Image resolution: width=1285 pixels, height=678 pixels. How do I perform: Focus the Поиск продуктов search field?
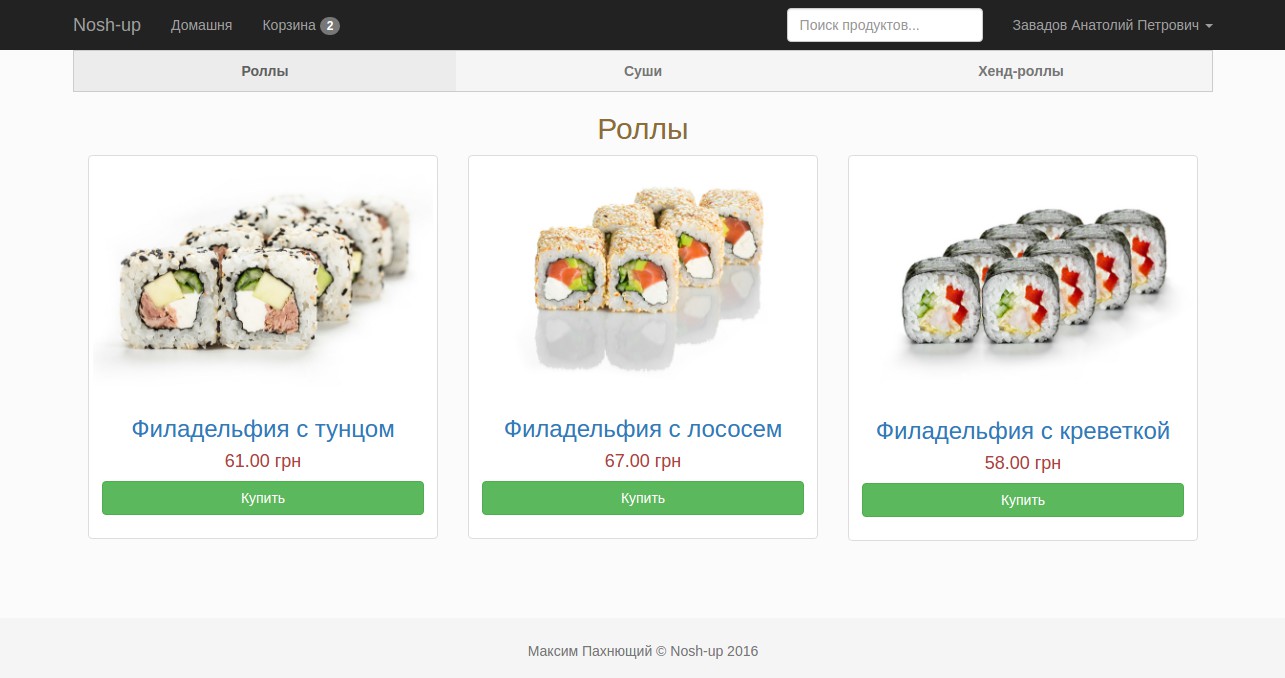885,25
